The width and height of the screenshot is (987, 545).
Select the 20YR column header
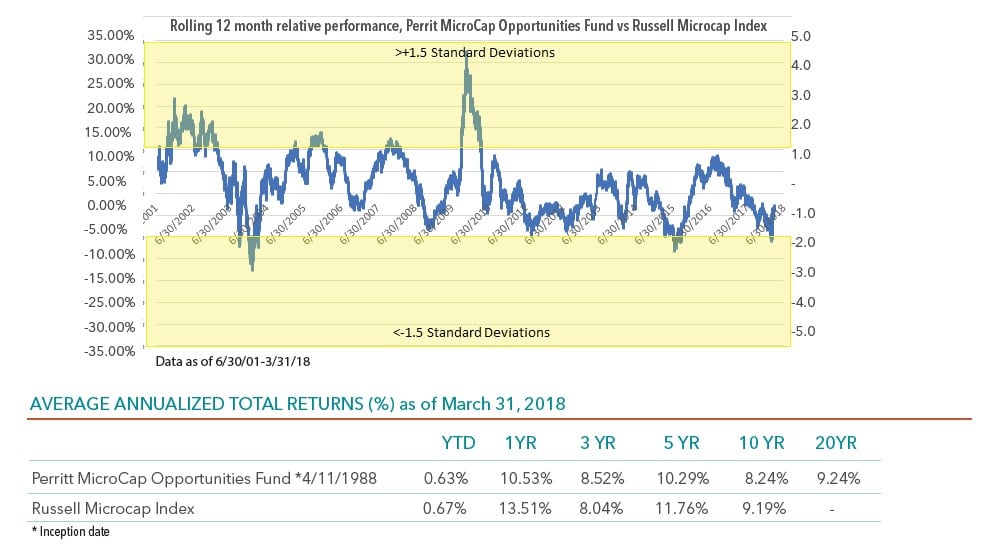[837, 442]
